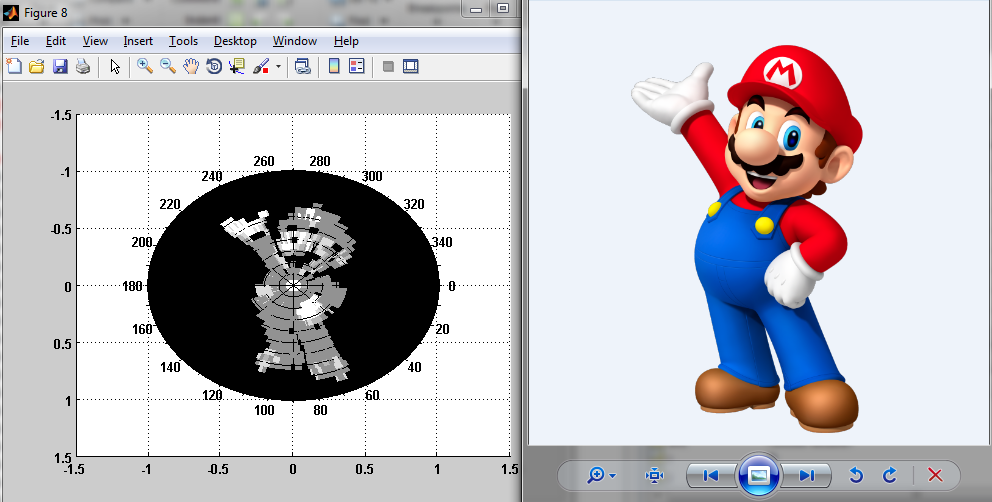Open the brush color dropdown arrow
This screenshot has height=502, width=992.
278,66
